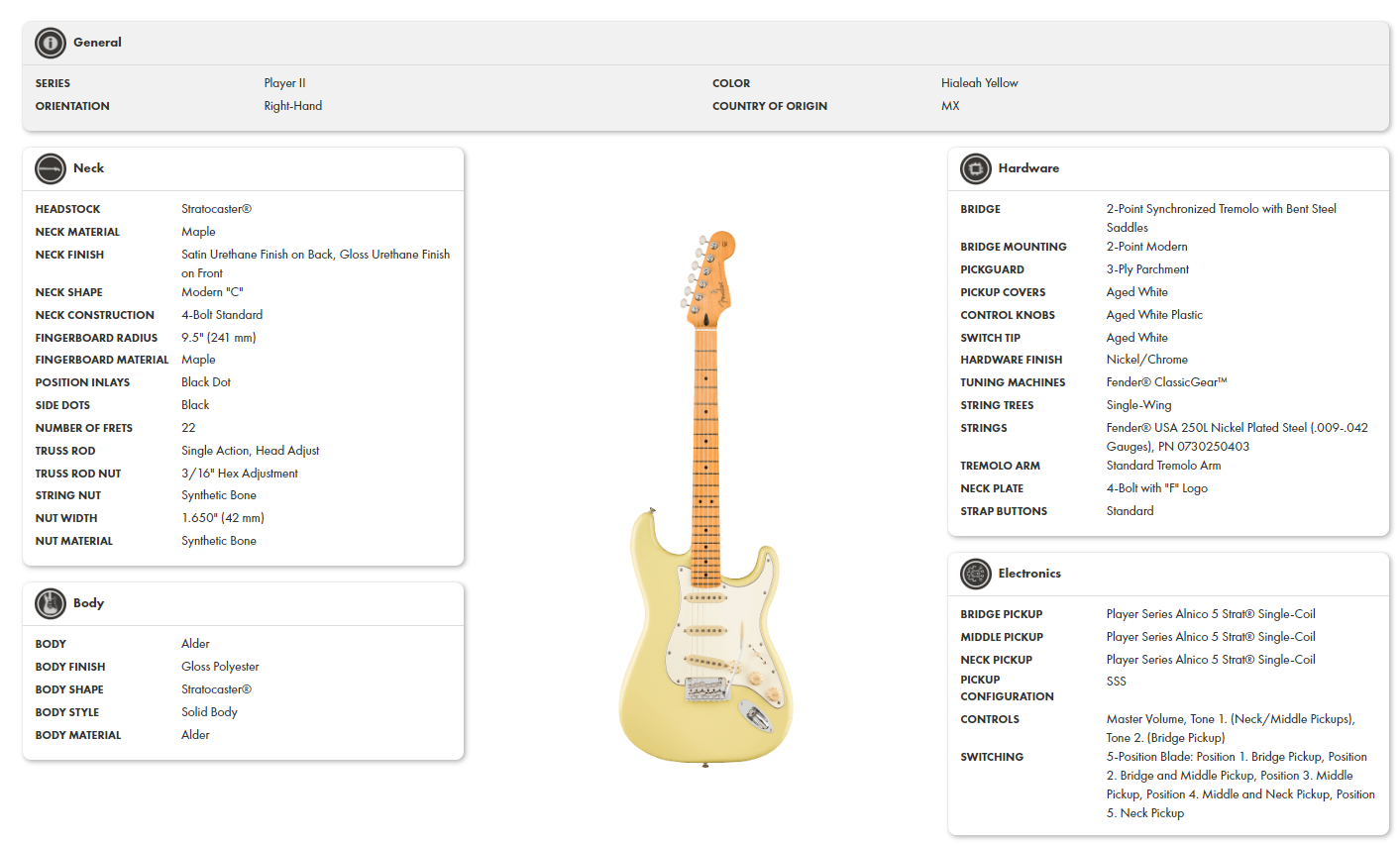Screen dimensions: 1400x844
Task: Click the '4-Bolt with "F" Logo' neck plate value
Action: (1156, 488)
